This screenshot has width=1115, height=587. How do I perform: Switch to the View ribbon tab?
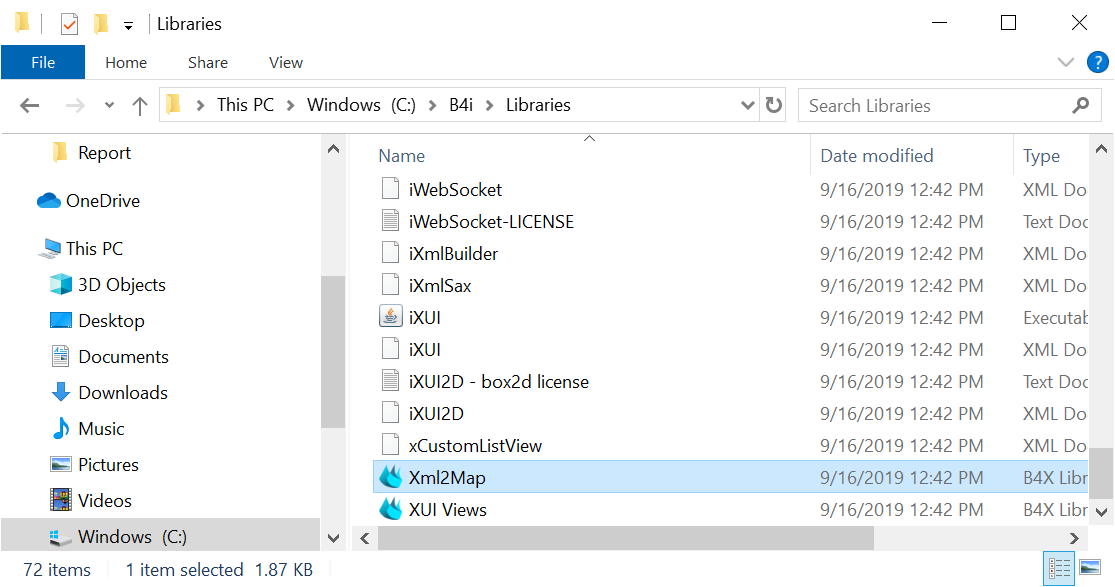[x=285, y=62]
